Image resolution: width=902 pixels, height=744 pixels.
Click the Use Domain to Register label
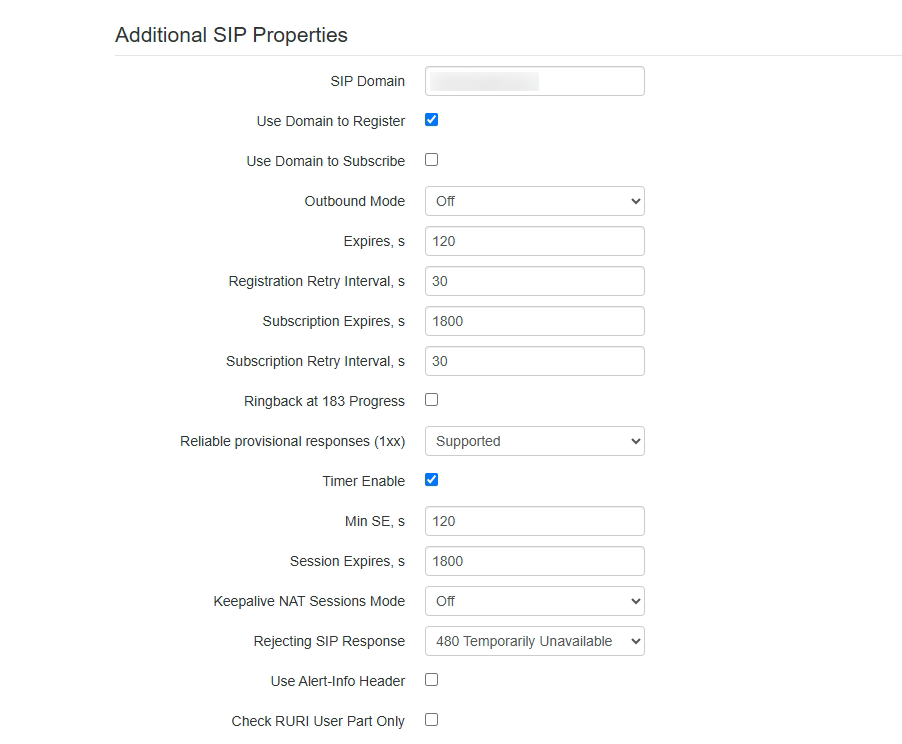click(331, 121)
